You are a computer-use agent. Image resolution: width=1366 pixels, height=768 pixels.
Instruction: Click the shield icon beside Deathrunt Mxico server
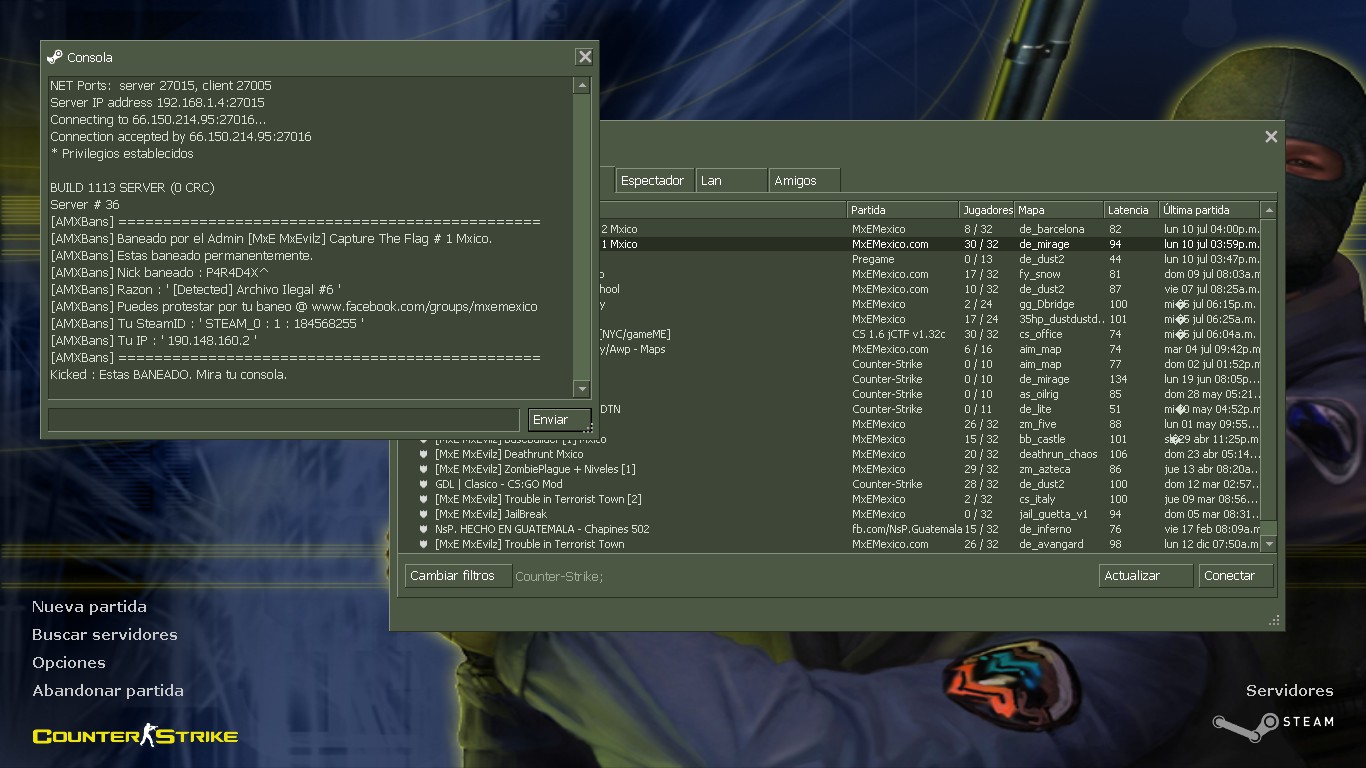click(x=423, y=454)
